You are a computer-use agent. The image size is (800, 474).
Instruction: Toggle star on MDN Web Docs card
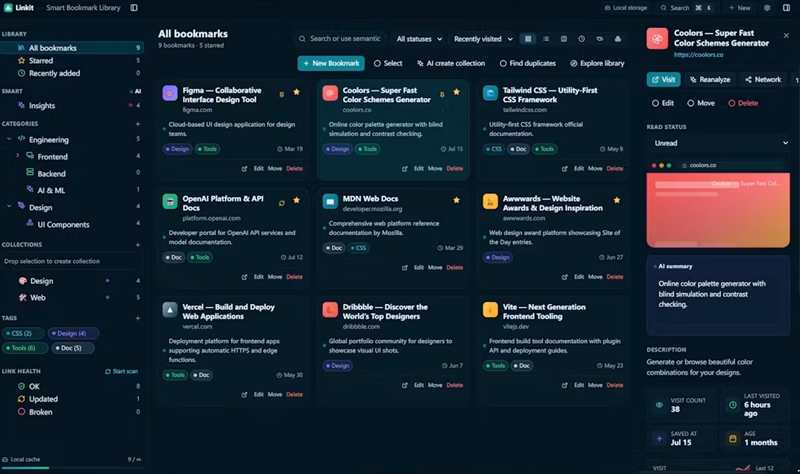(x=457, y=200)
